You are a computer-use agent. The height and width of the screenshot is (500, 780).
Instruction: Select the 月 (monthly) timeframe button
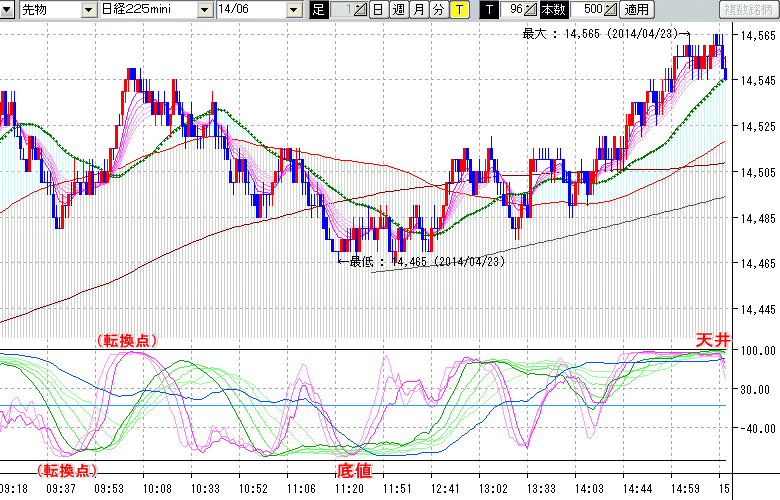(x=417, y=10)
